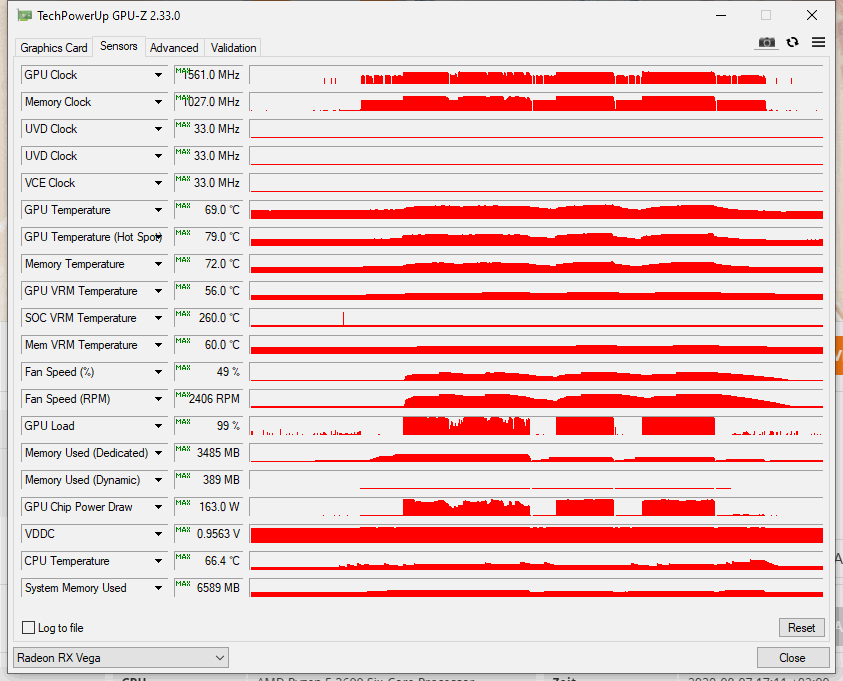Open the GPU Temperature sensor dropdown
843x681 pixels.
[159, 210]
